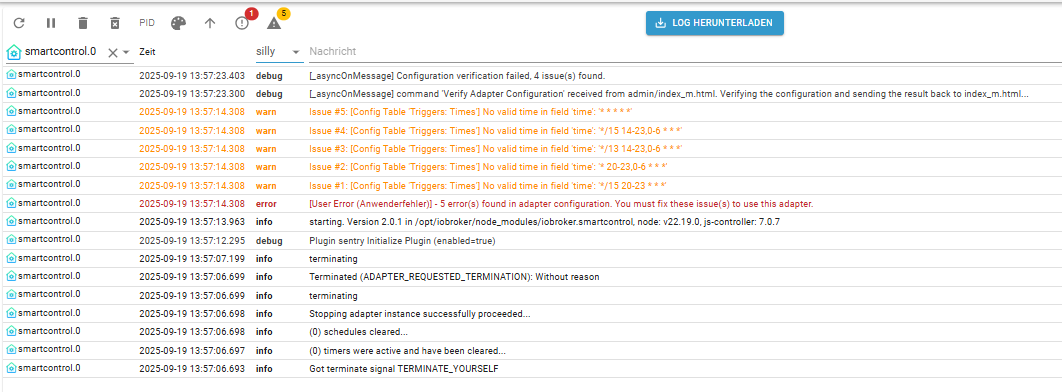Pause the log output
1062x392 pixels.
(51, 23)
